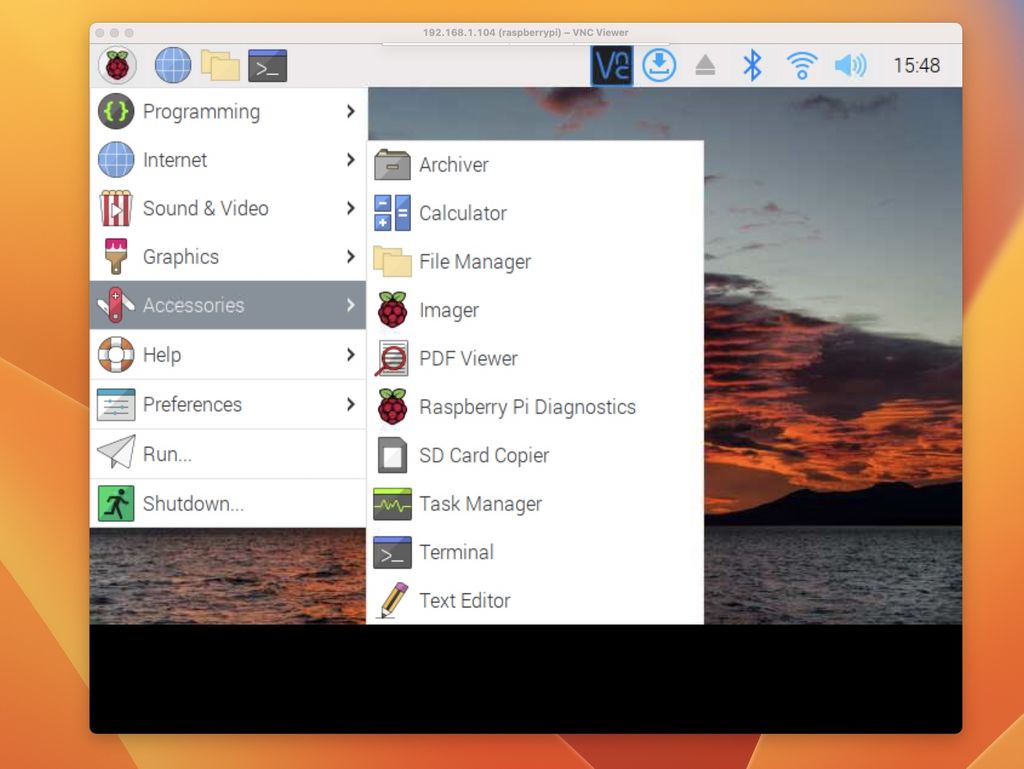Expand the Programming submenu arrow
1024x769 pixels.
(351, 111)
